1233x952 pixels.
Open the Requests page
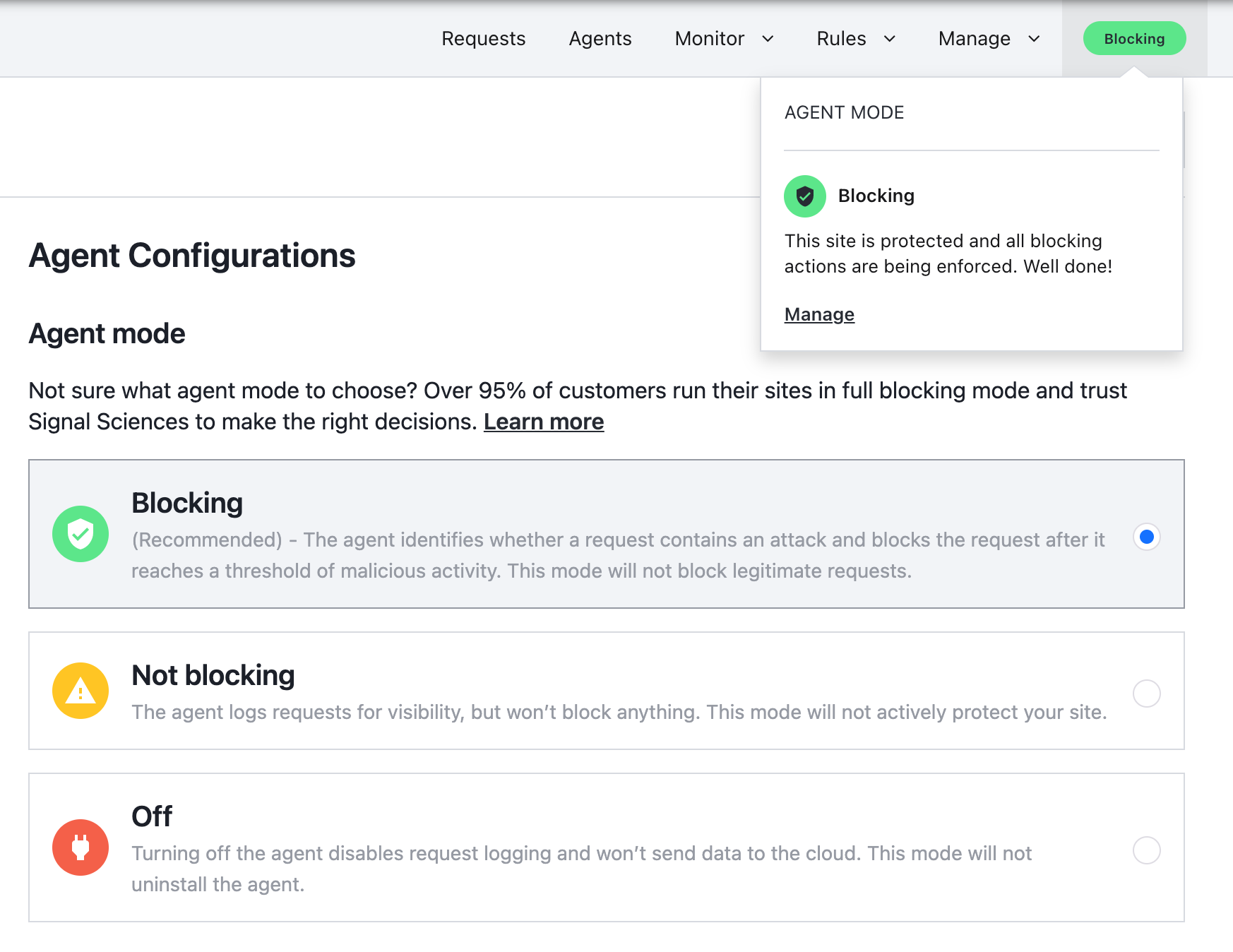click(x=483, y=39)
